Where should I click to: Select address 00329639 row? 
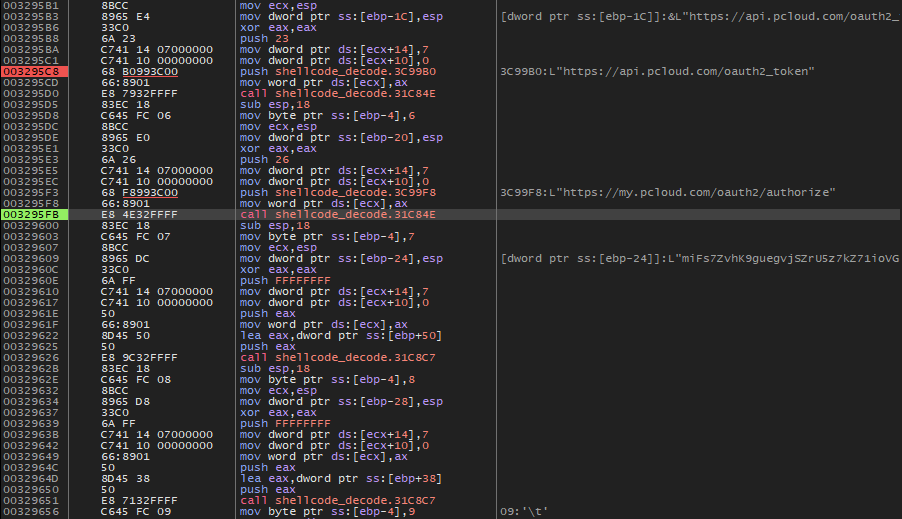(30, 423)
